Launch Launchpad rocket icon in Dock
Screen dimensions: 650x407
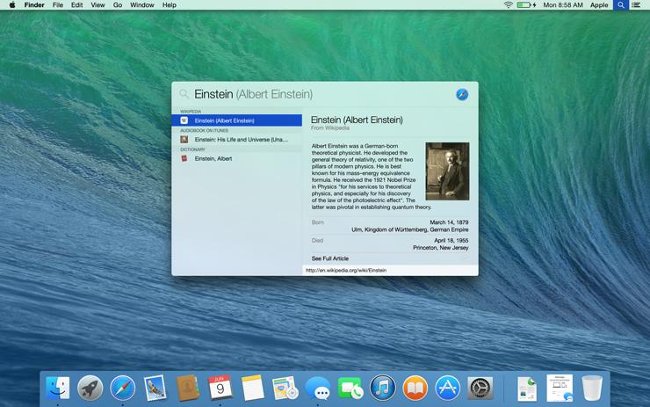coord(90,388)
